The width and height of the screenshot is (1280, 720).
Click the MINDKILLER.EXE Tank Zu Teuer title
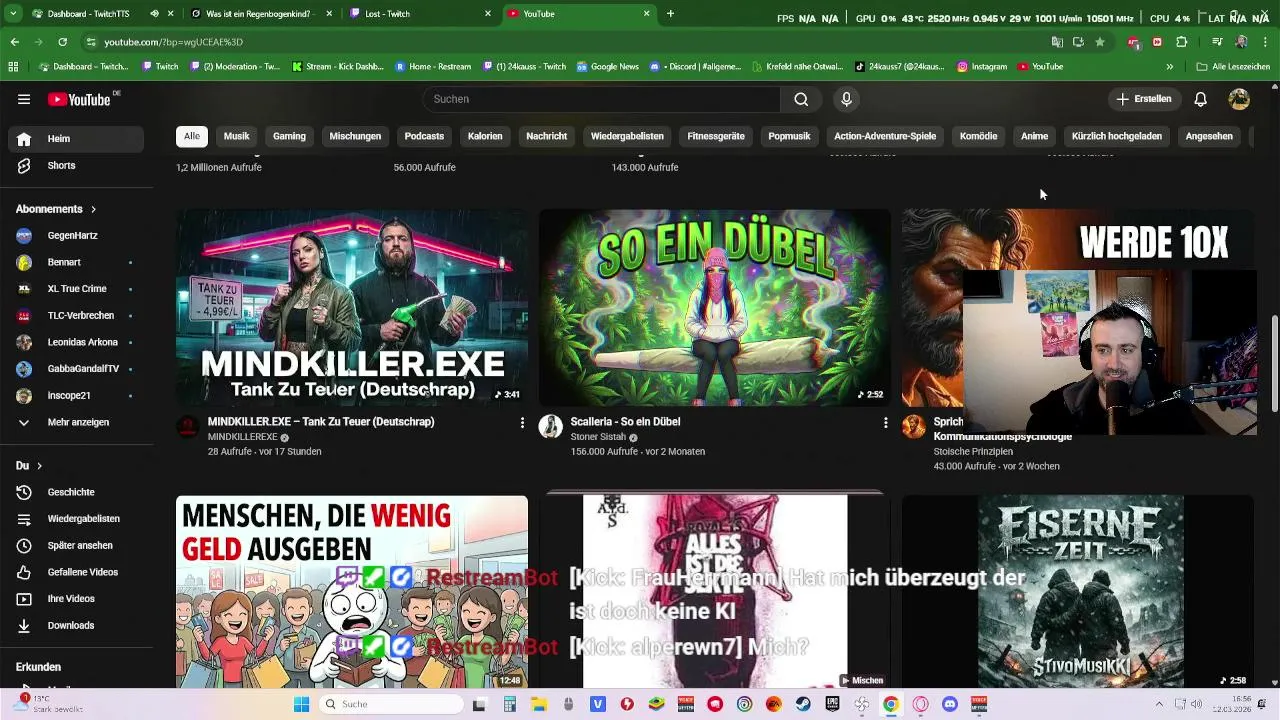point(321,422)
